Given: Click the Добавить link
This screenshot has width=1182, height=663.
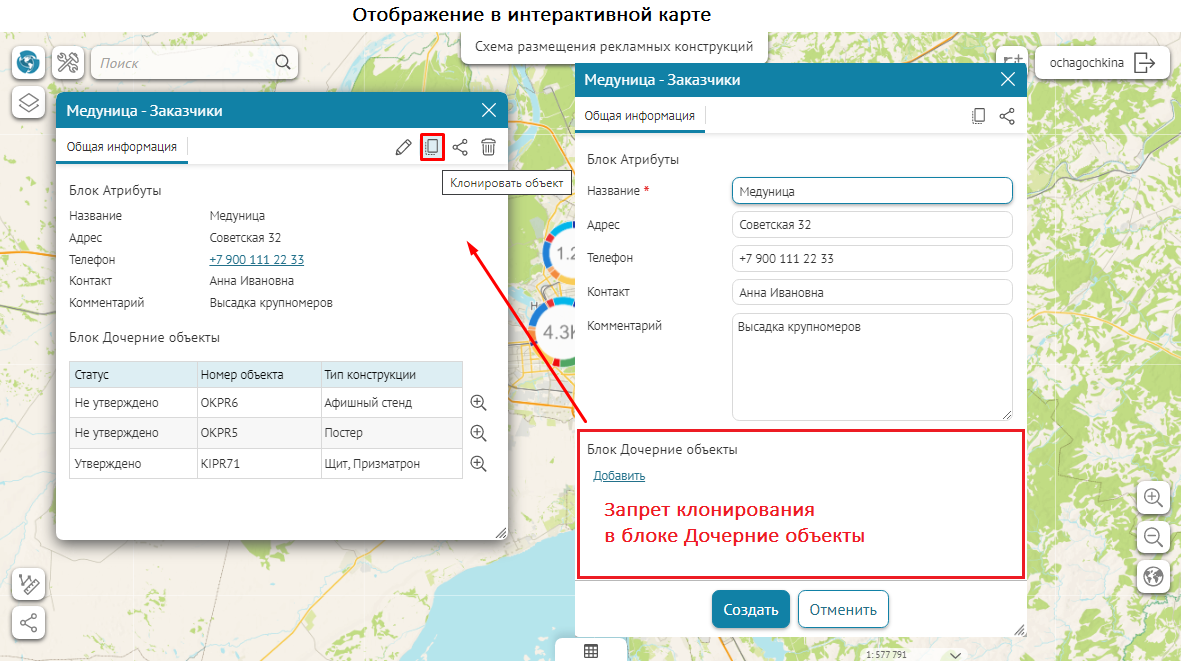Looking at the screenshot, I should pos(619,476).
